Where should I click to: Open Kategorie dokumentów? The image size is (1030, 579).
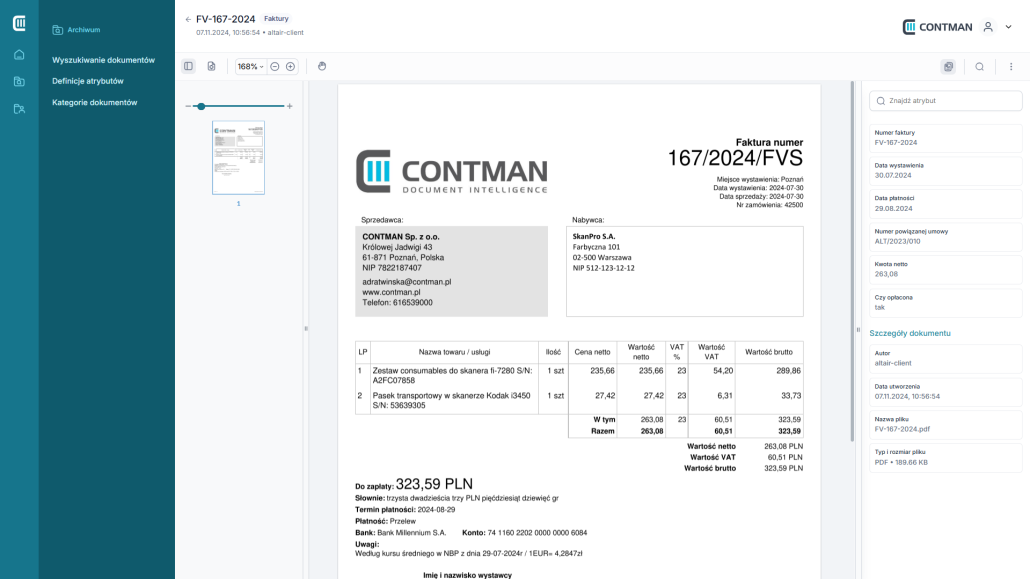(95, 103)
